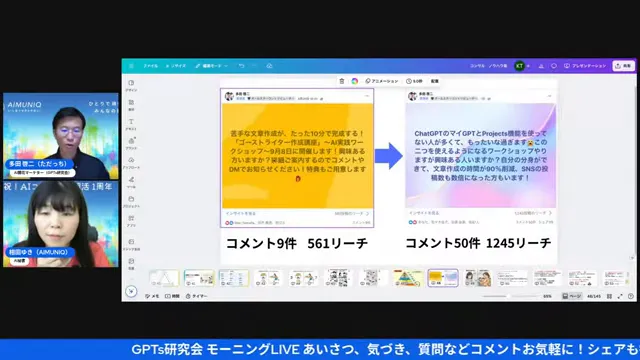Click the right post's インサイトを見る link

424,213
